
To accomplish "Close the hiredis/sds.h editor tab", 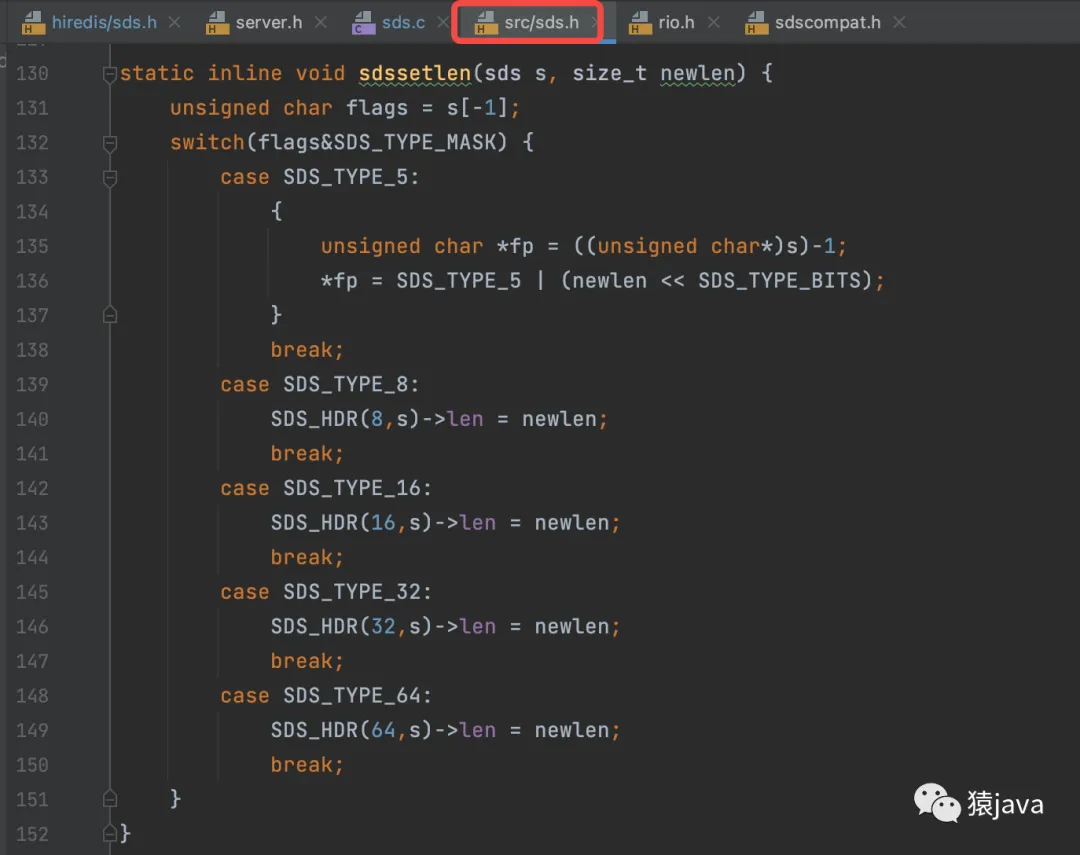I will coord(175,22).
